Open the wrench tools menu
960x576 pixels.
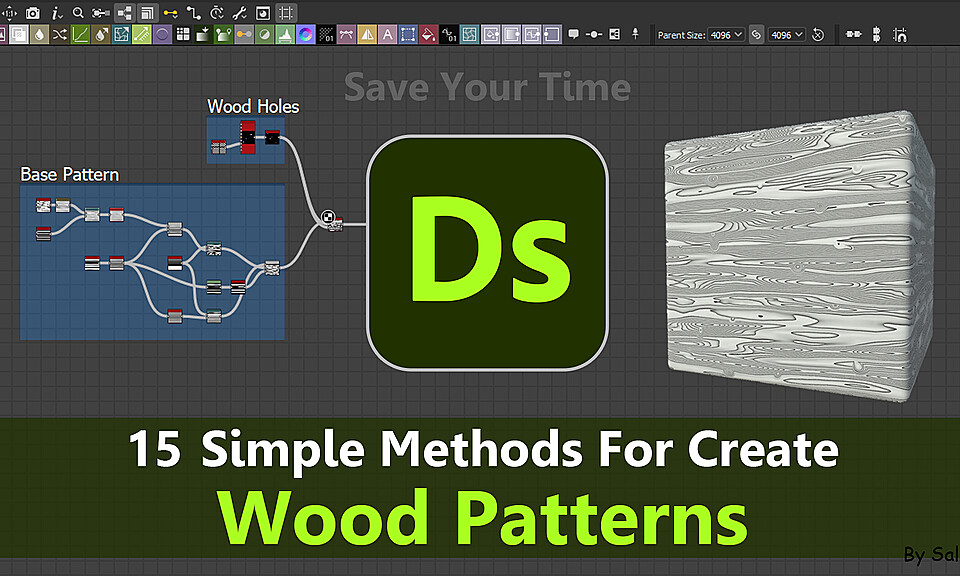pyautogui.click(x=239, y=12)
